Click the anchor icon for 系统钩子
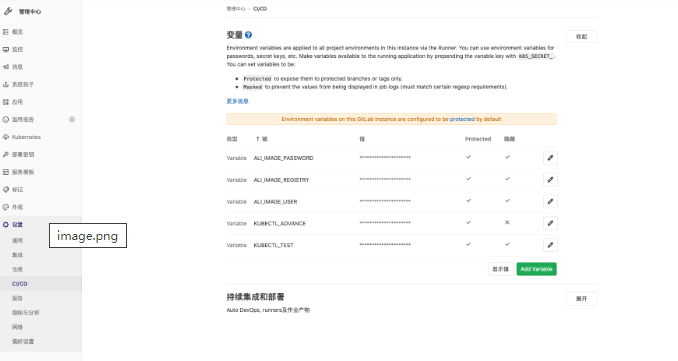The width and height of the screenshot is (678, 361). [6, 84]
